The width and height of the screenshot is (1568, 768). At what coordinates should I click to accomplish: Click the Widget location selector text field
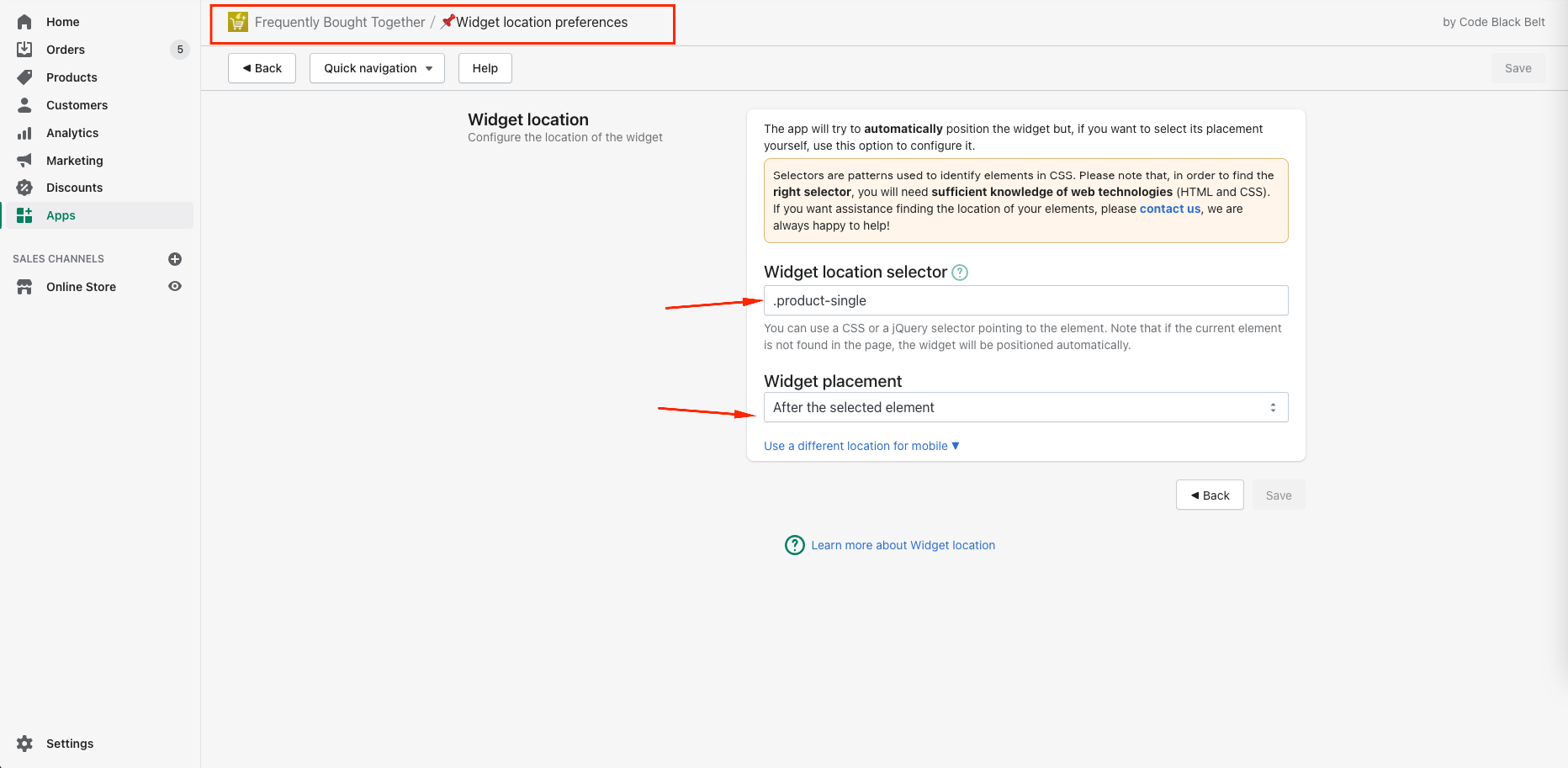point(1025,300)
